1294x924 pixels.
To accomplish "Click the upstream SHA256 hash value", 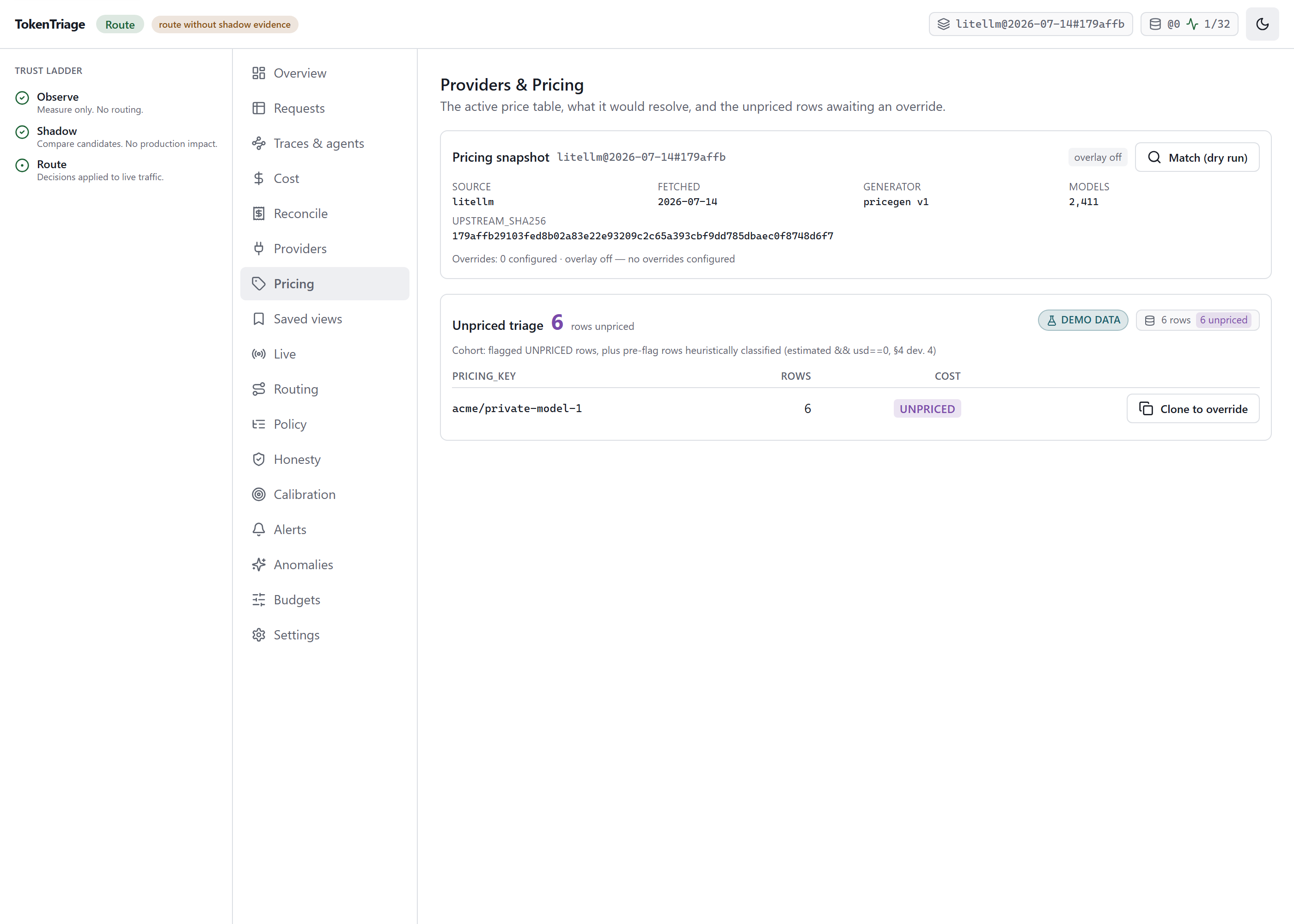I will click(642, 236).
